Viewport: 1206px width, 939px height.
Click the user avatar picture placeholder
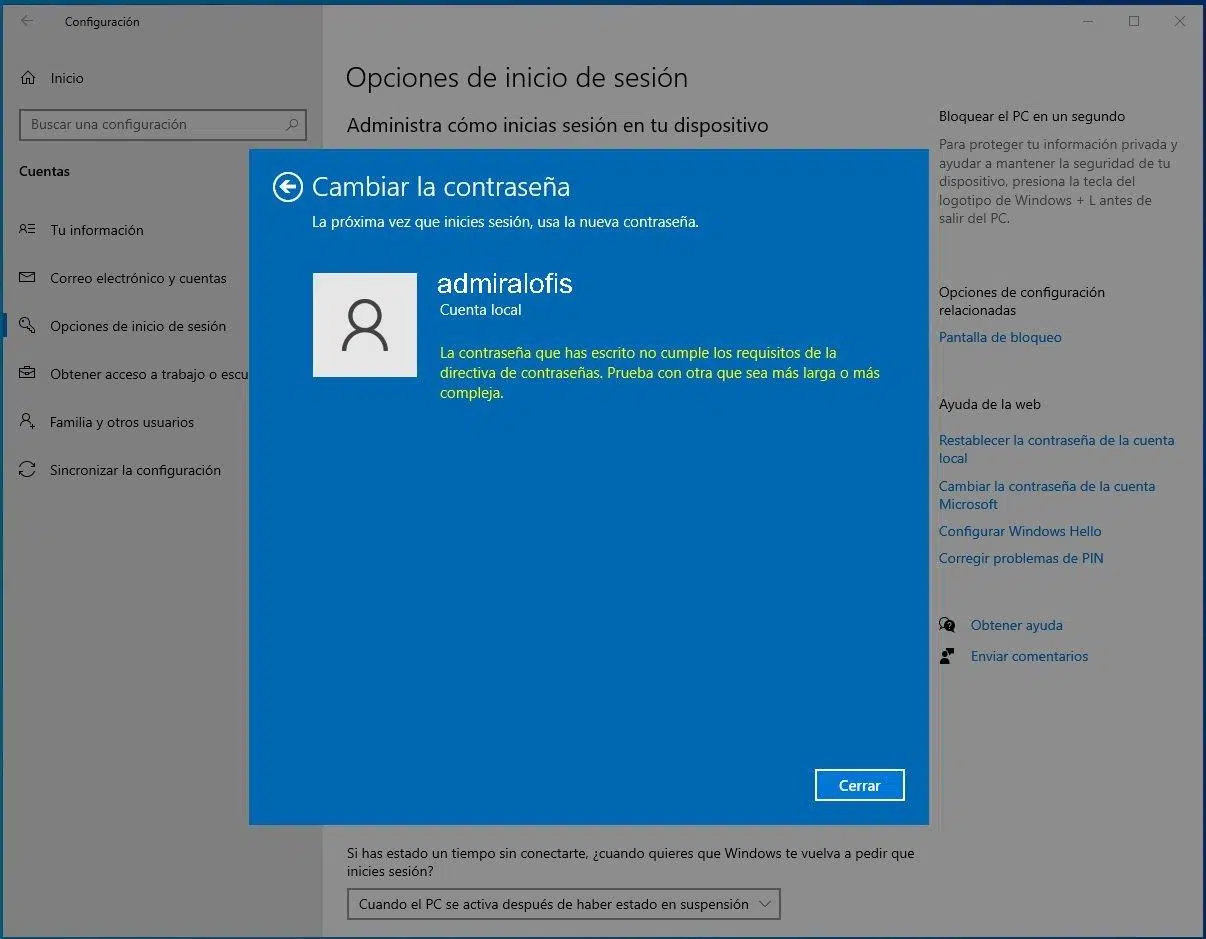click(x=365, y=325)
